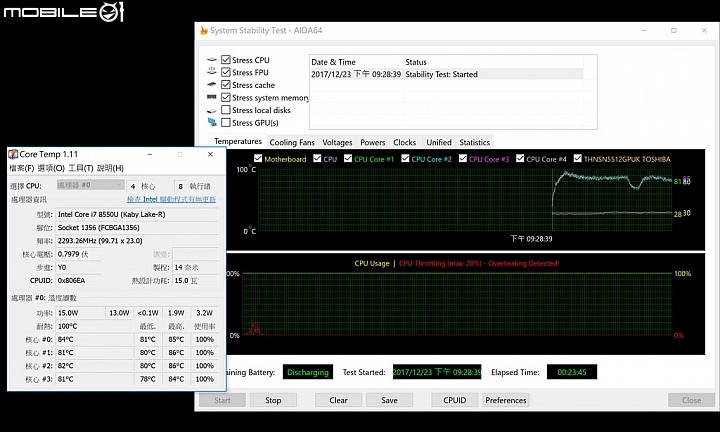Open Preferences in AIDA64

pos(506,400)
